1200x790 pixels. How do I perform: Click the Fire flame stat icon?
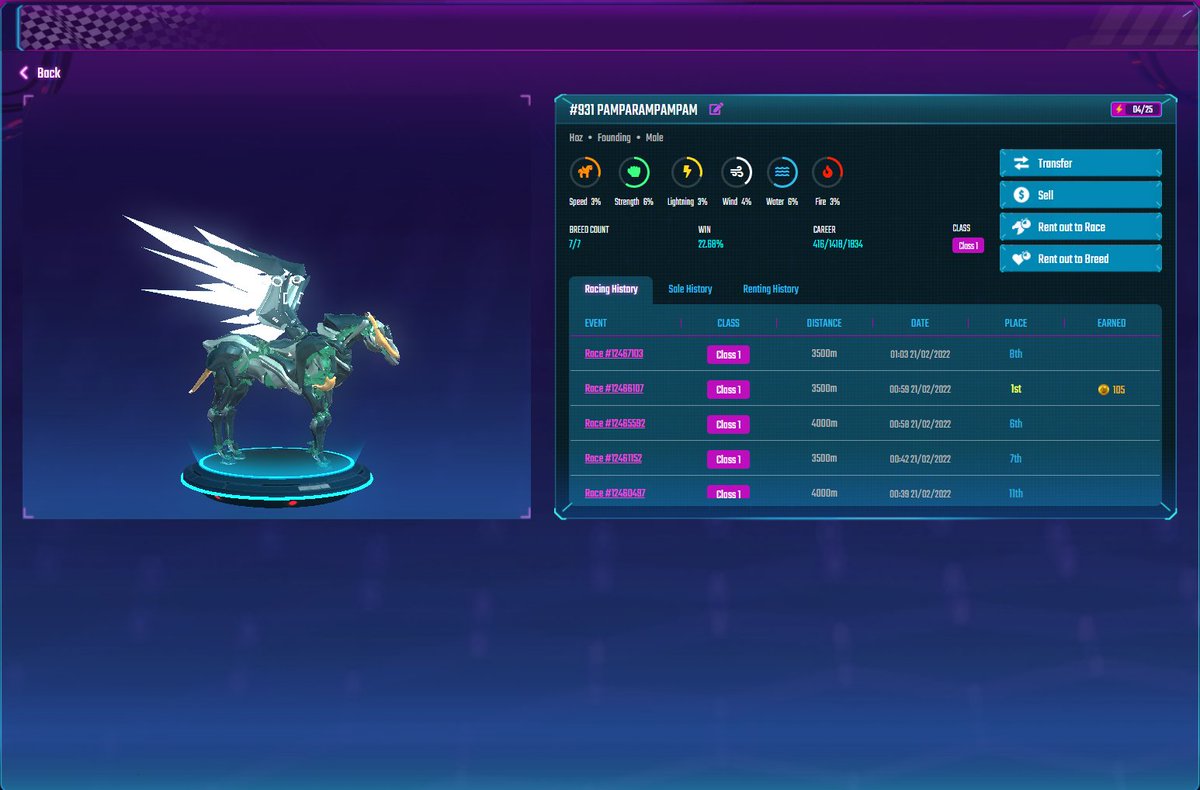827,172
